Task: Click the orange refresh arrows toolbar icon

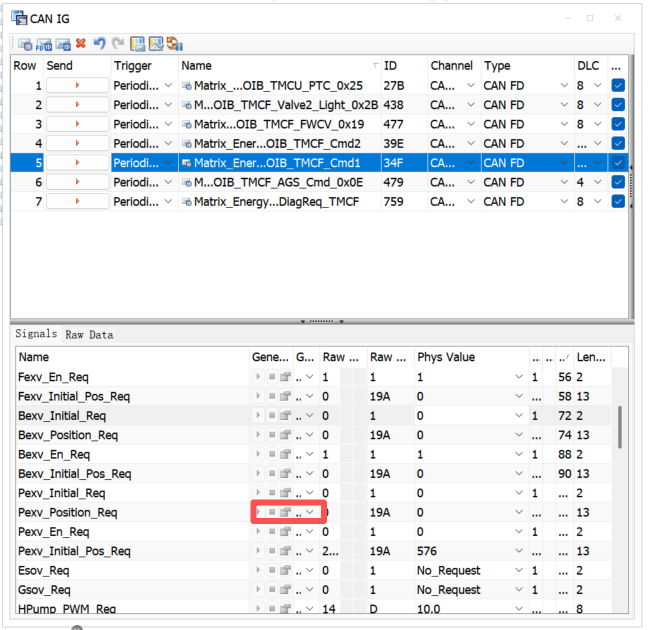Action: coord(175,43)
